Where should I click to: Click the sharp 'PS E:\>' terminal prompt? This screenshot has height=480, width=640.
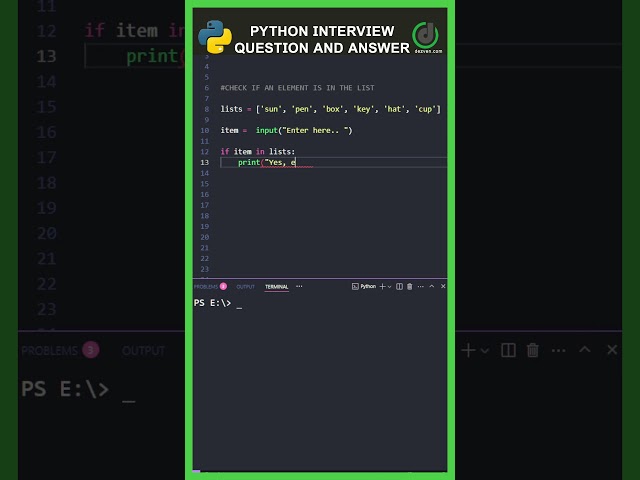[212, 303]
